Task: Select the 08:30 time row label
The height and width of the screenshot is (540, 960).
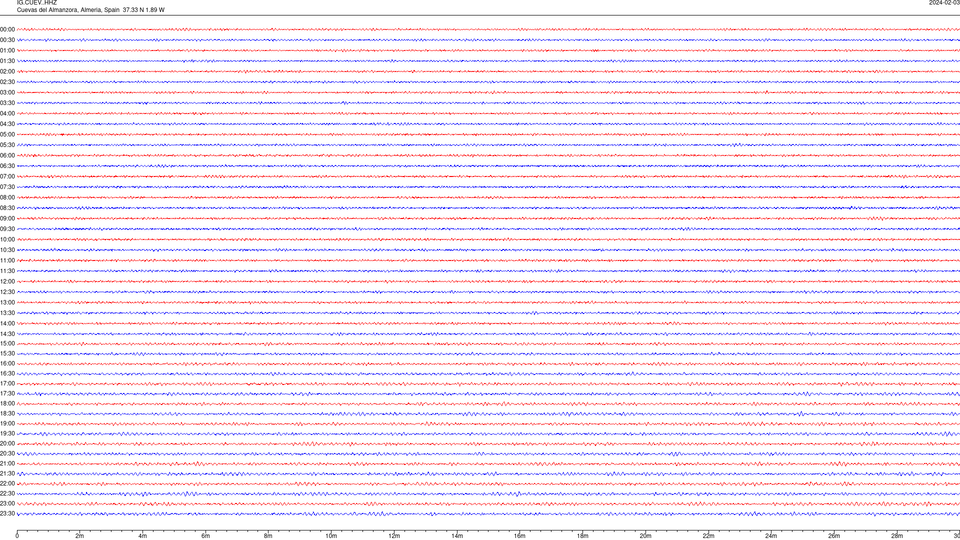Action: 7,208
